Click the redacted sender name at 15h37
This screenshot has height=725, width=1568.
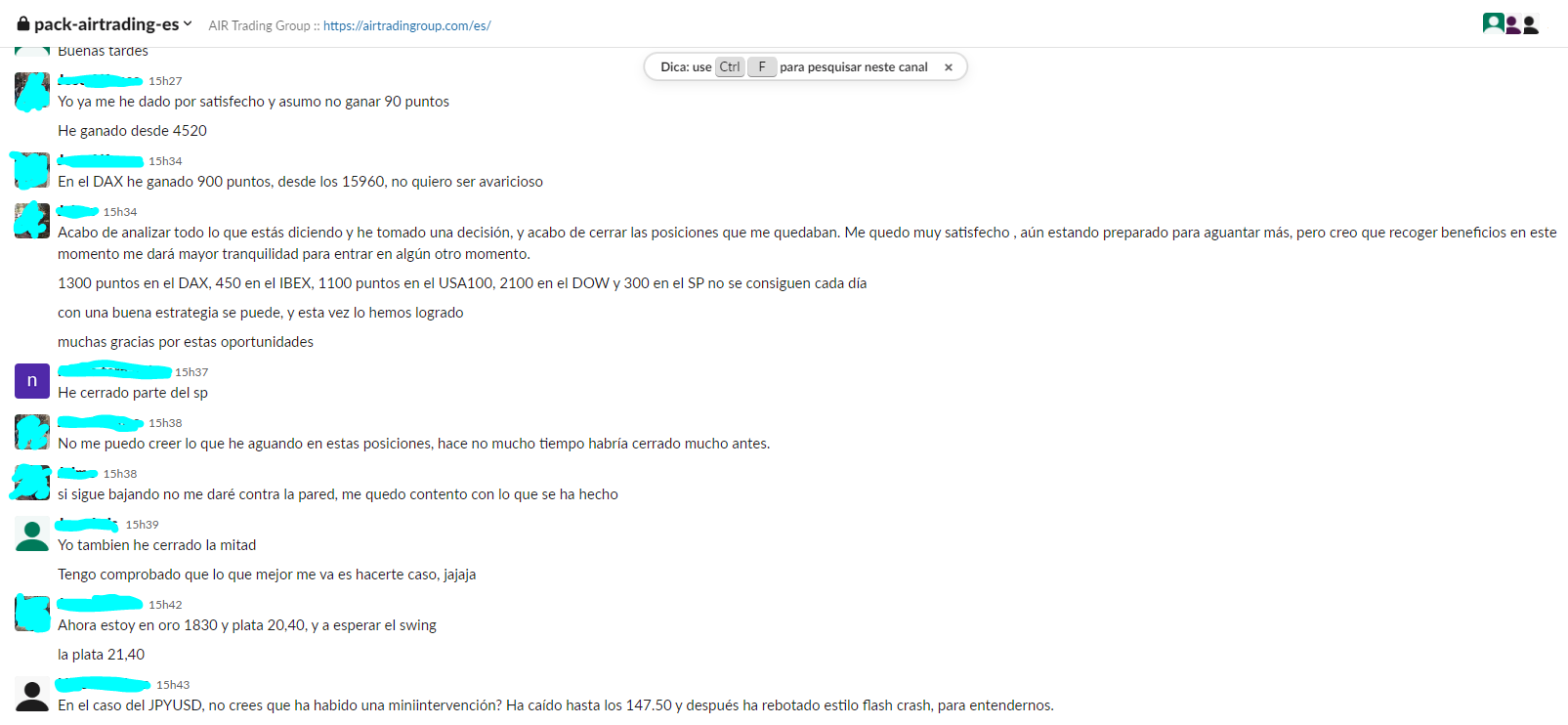(x=114, y=371)
